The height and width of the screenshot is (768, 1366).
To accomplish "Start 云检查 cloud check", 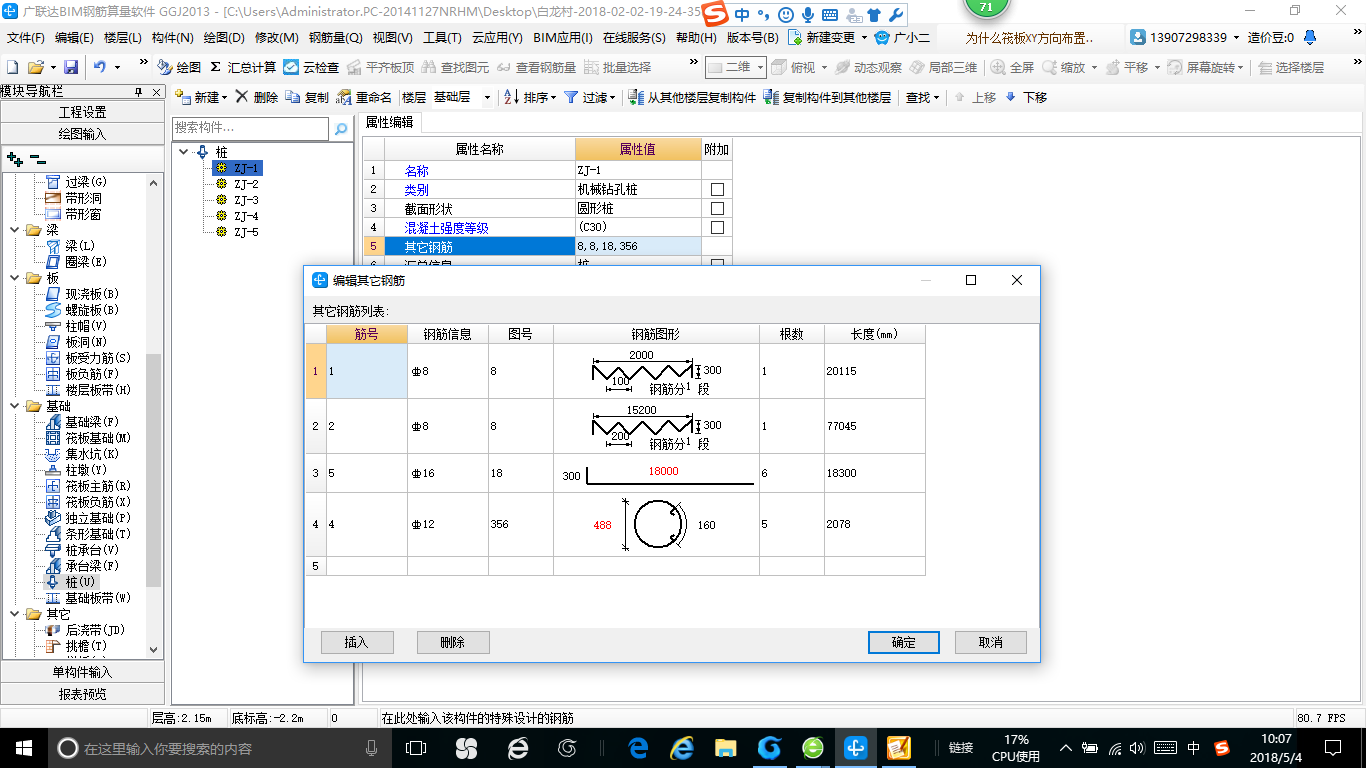I will pyautogui.click(x=311, y=67).
